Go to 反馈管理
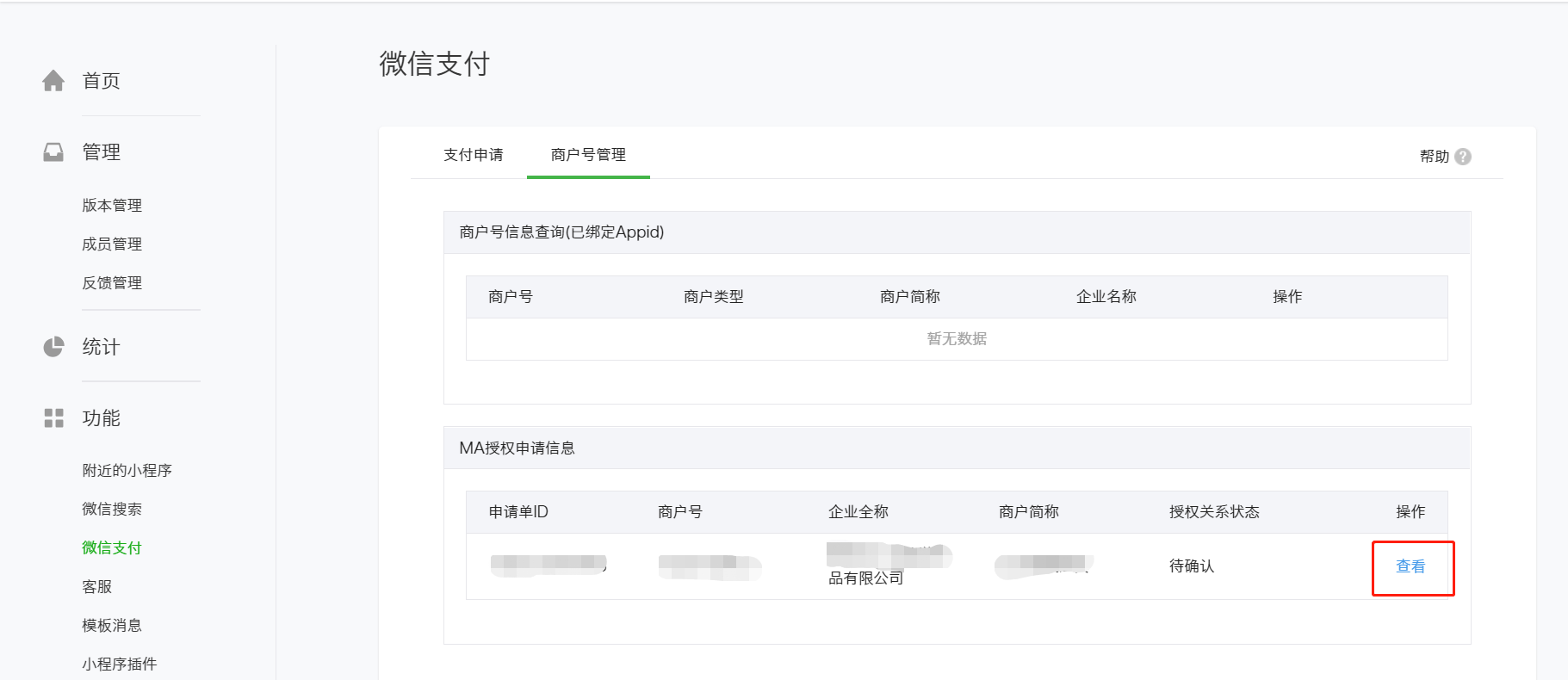This screenshot has height=680, width=1568. [x=112, y=283]
